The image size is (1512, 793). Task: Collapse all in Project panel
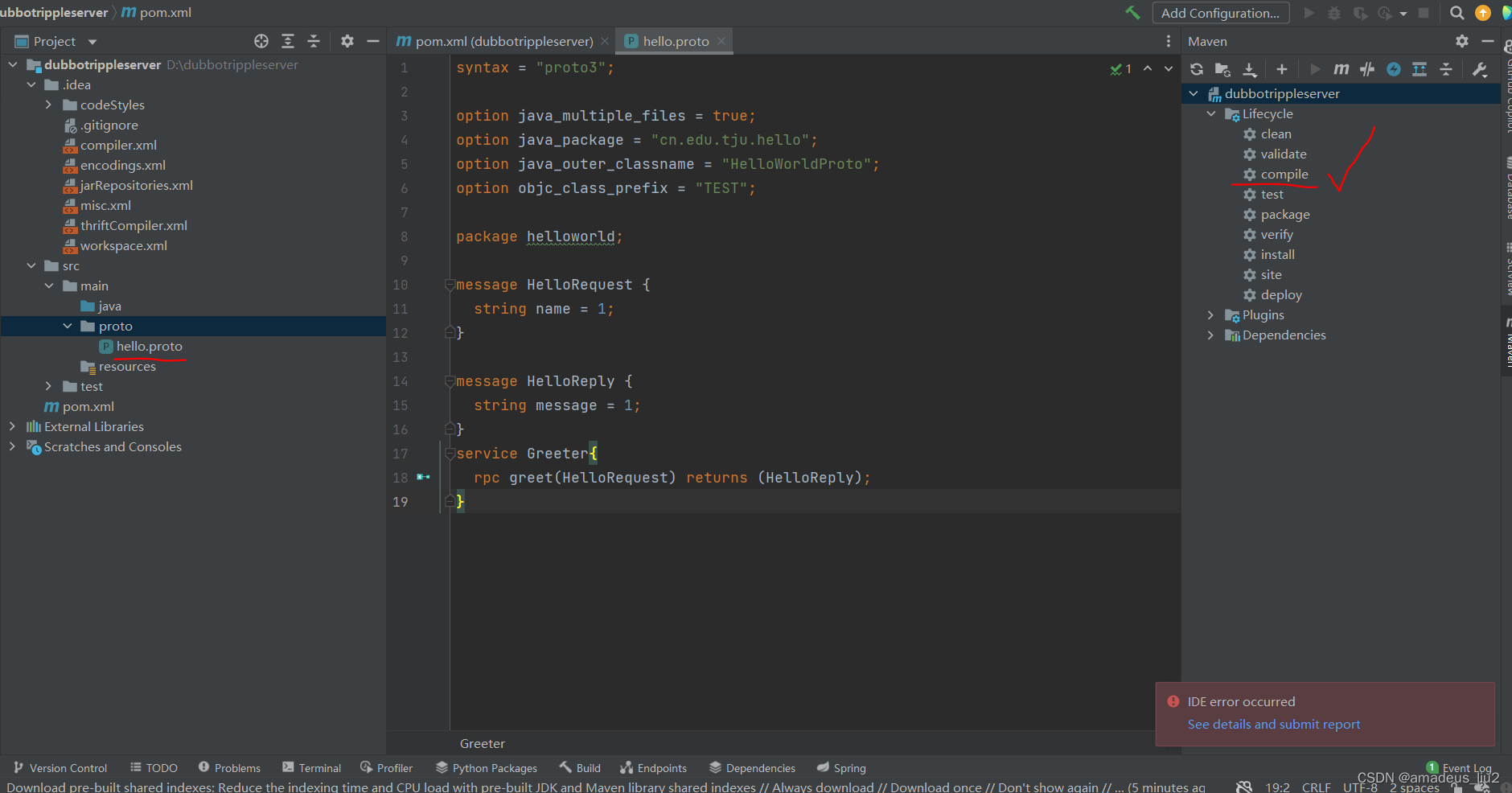pos(314,41)
